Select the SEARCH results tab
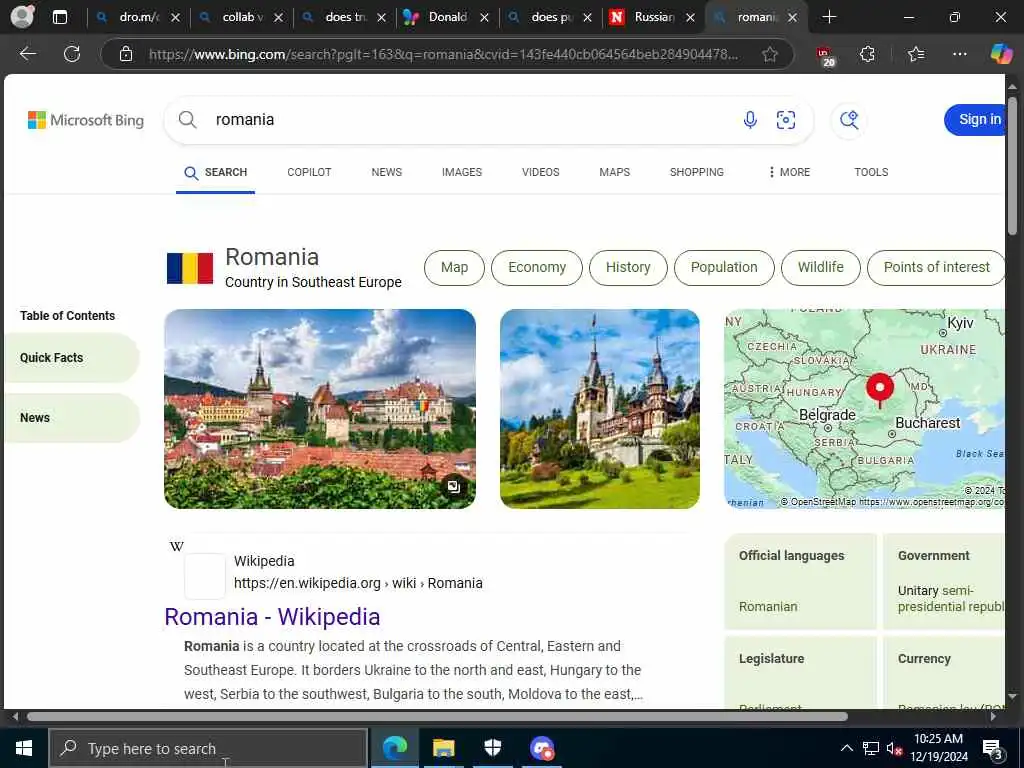Viewport: 1024px width, 768px height. pyautogui.click(x=216, y=173)
